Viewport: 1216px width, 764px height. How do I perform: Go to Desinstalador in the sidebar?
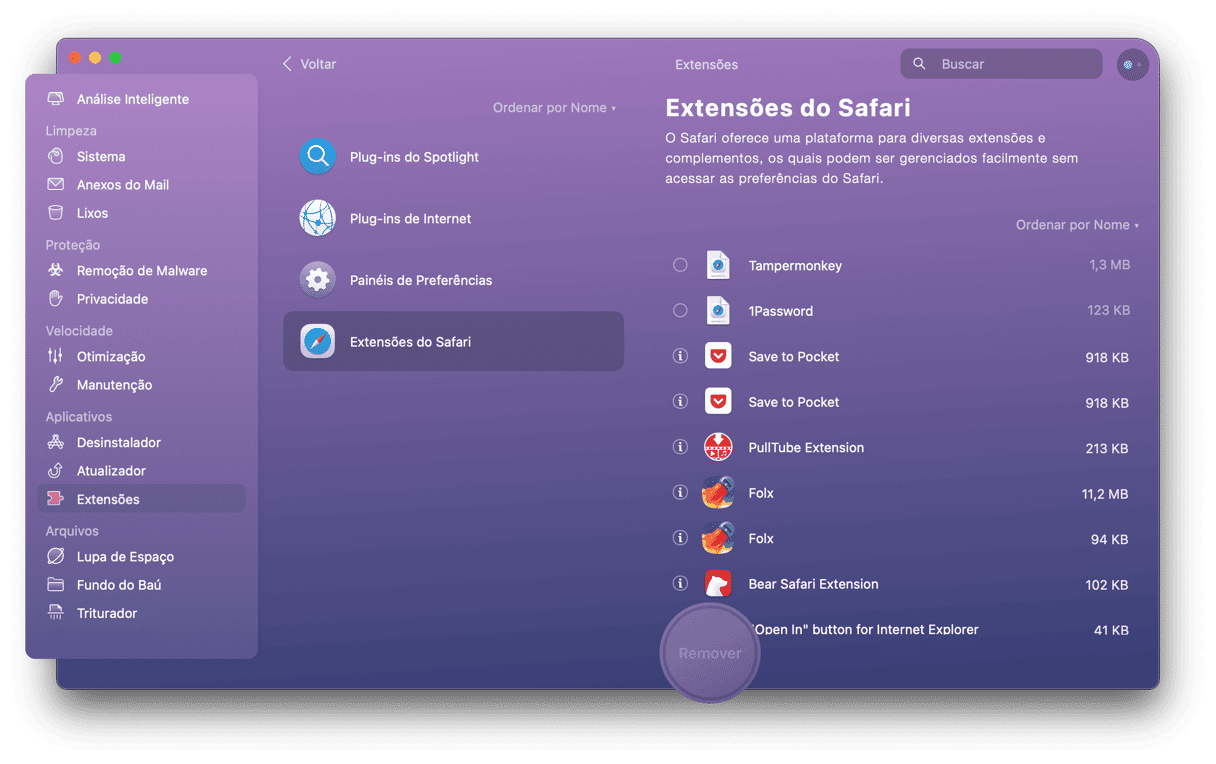click(x=118, y=443)
